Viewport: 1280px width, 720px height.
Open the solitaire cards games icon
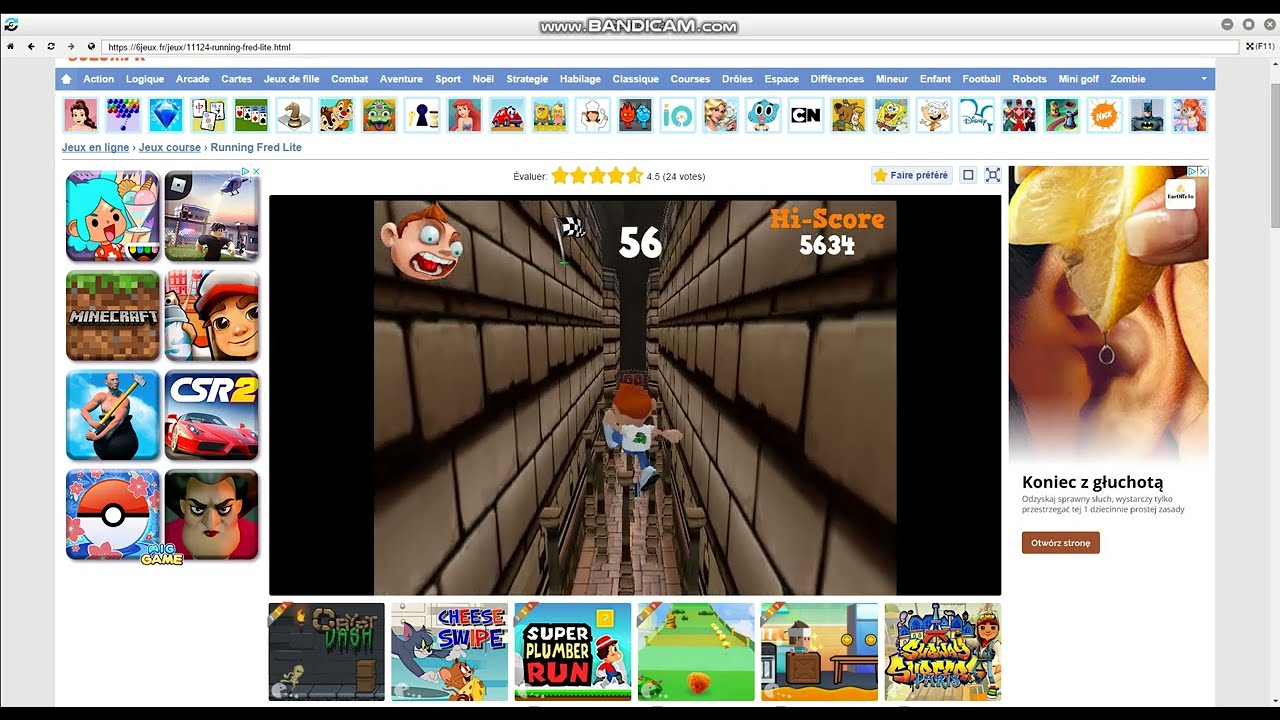pyautogui.click(x=251, y=115)
